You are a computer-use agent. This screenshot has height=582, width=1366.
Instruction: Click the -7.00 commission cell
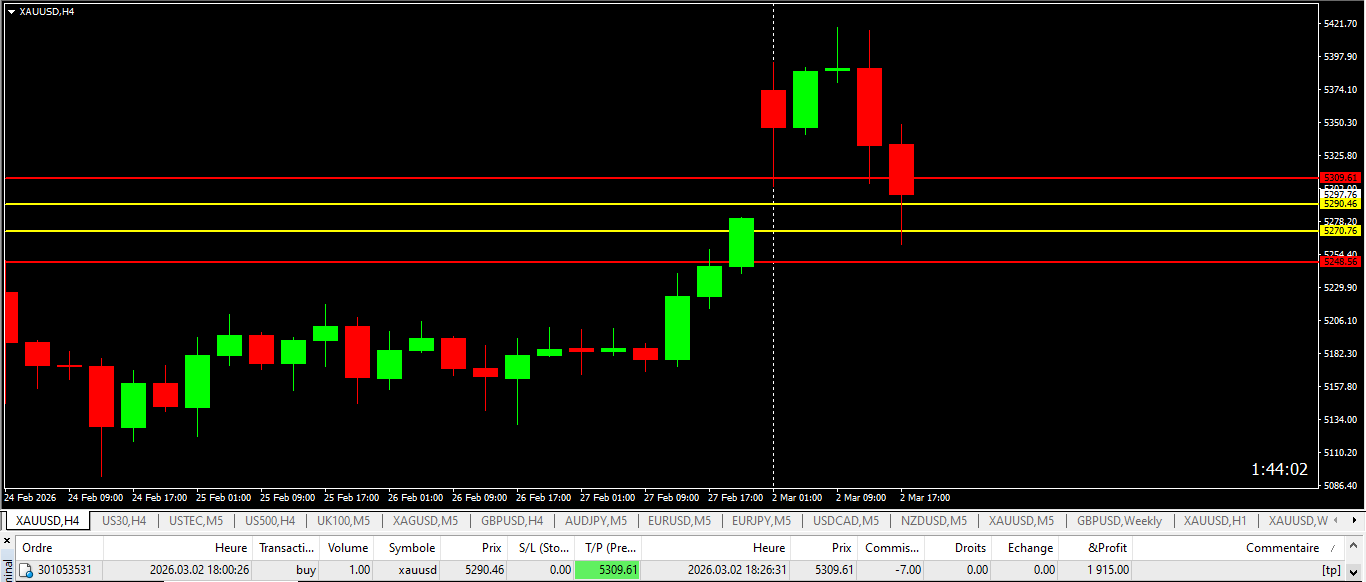(907, 570)
